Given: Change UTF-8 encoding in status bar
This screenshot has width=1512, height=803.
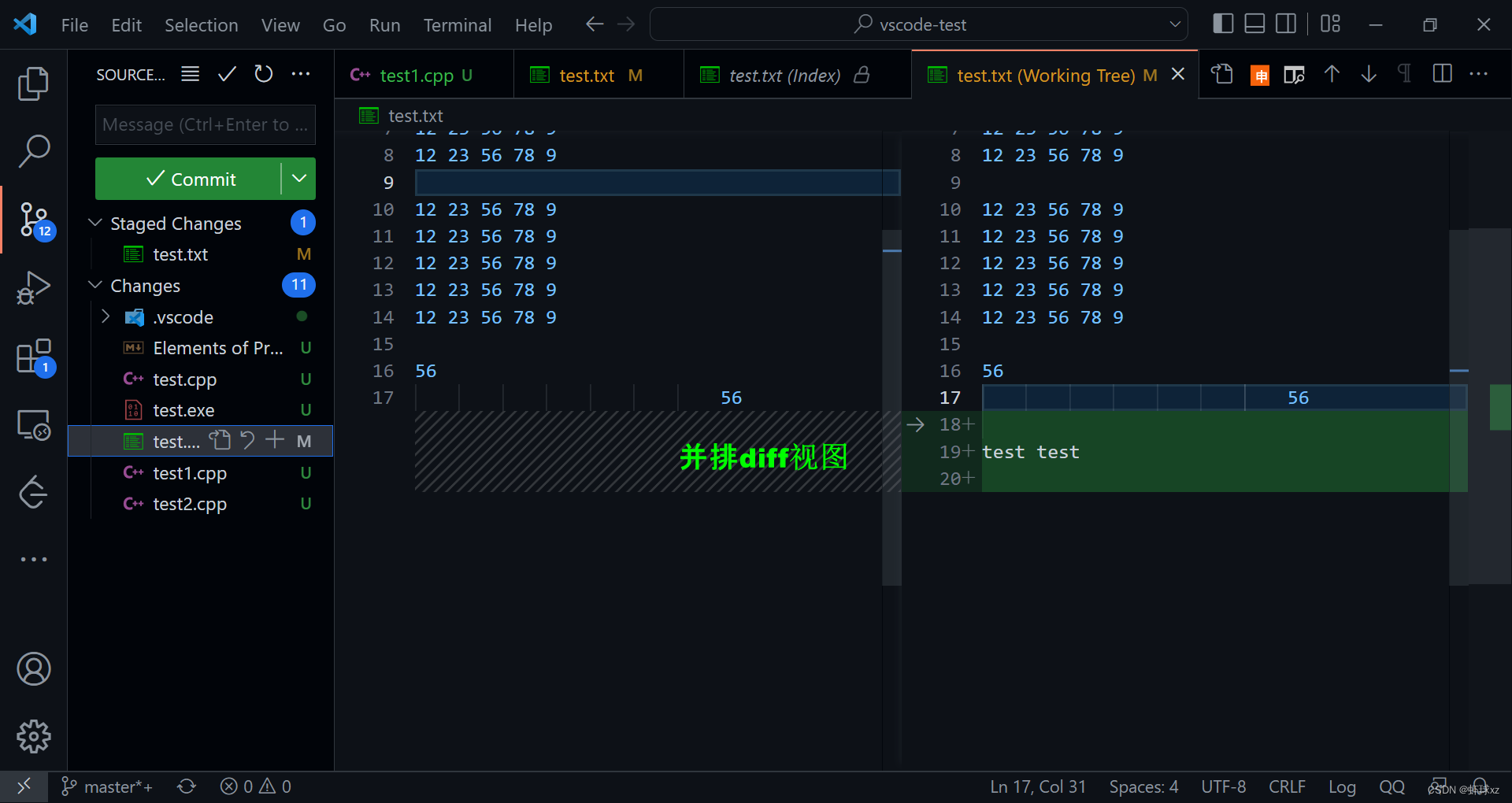Looking at the screenshot, I should click(x=1224, y=786).
